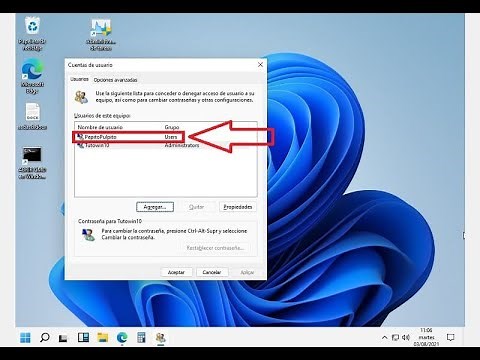Open Task View from the taskbar
This screenshot has height=360, width=480.
pyautogui.click(x=63, y=338)
